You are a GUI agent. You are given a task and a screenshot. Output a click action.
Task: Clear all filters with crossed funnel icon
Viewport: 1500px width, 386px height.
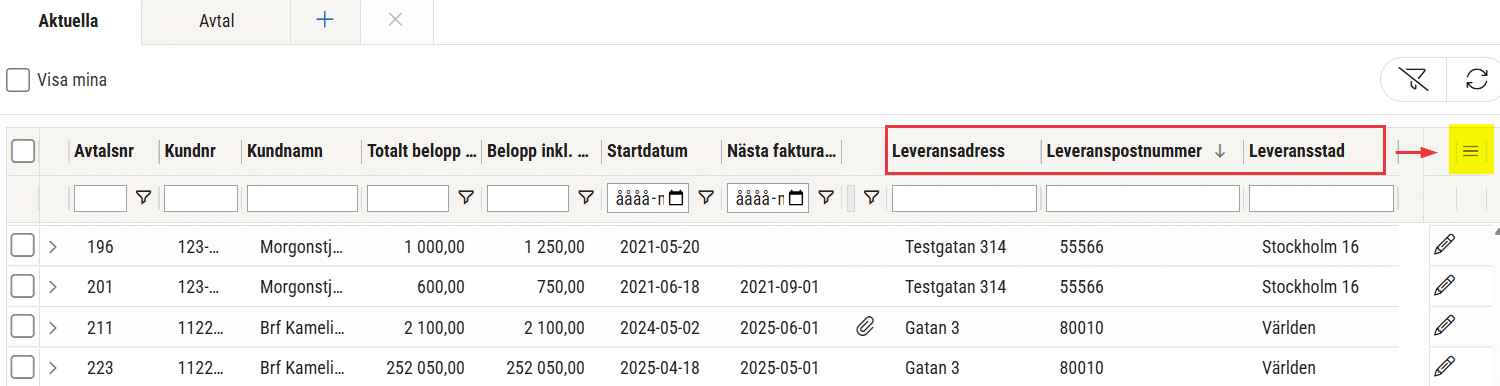tap(1413, 80)
